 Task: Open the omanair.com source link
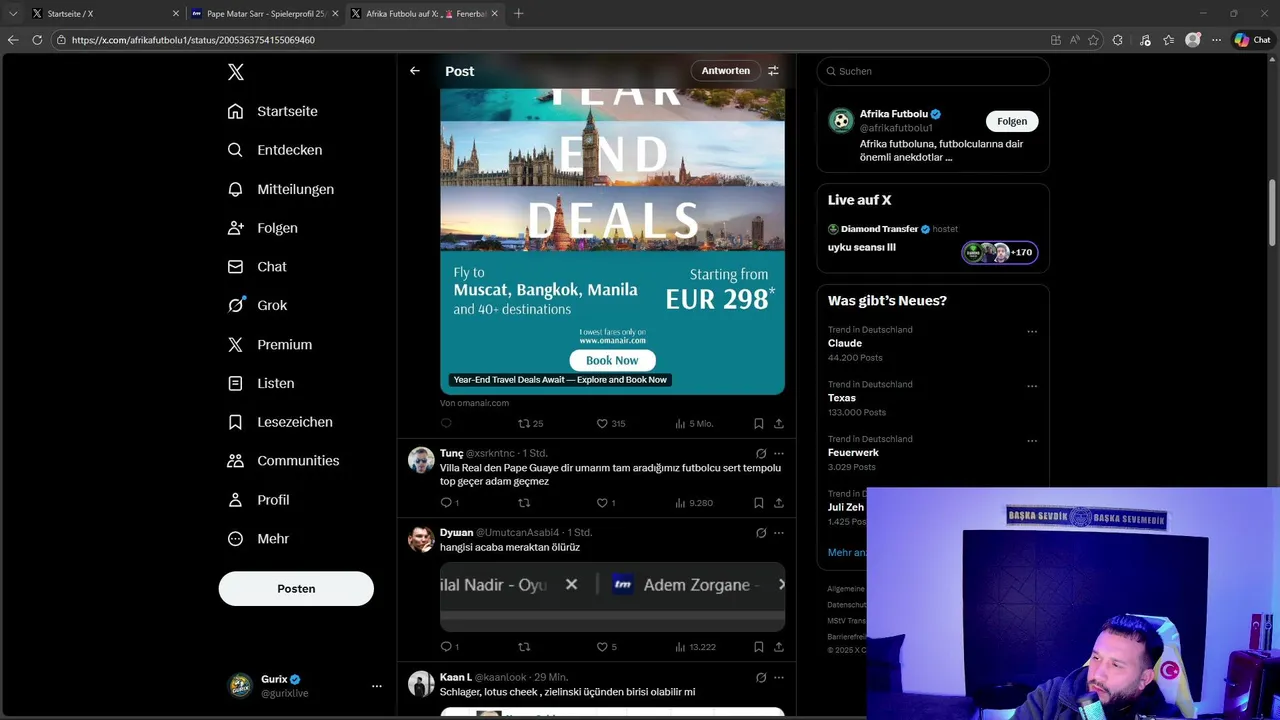pyautogui.click(x=474, y=403)
